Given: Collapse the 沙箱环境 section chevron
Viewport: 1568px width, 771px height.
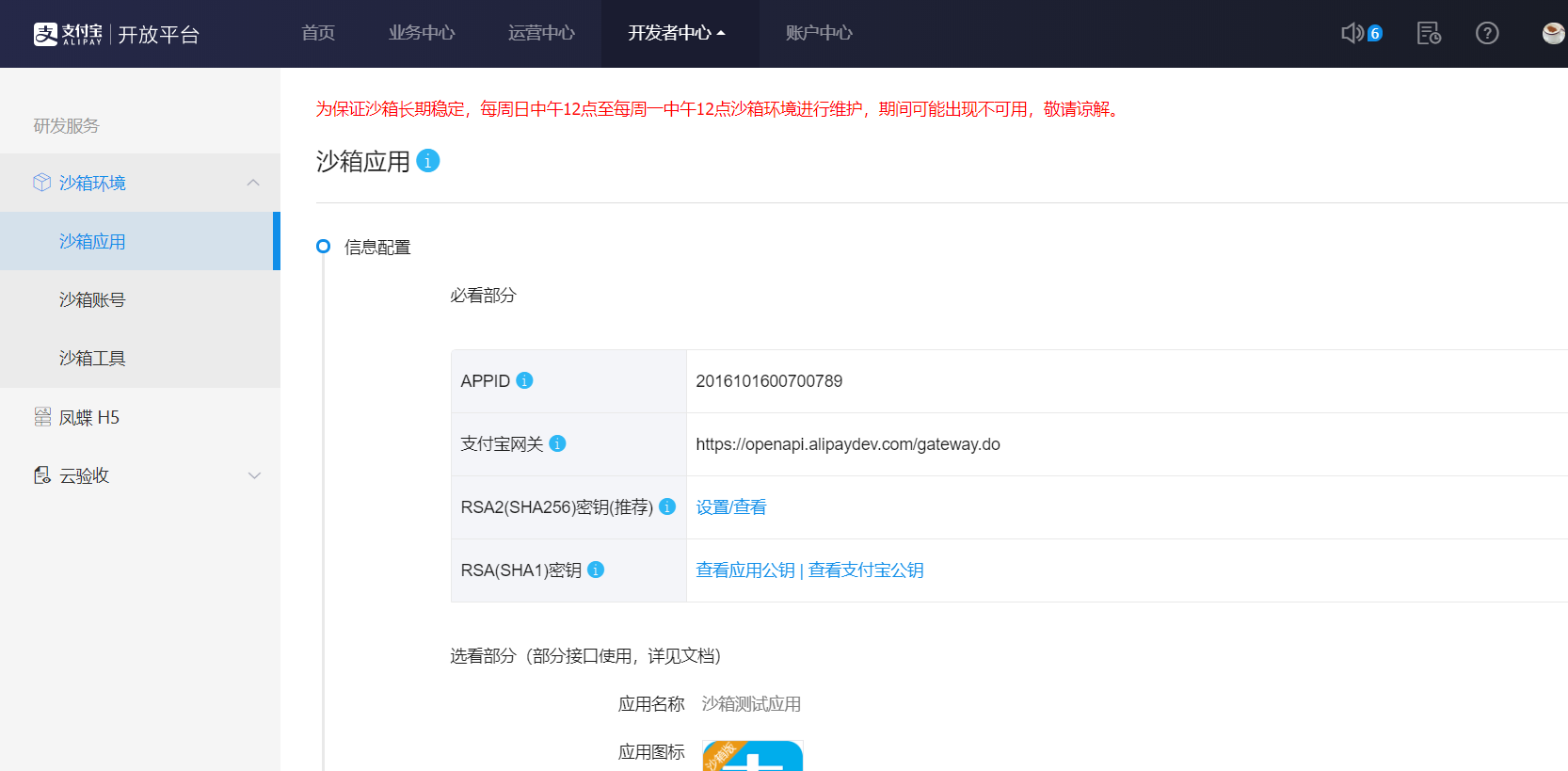Looking at the screenshot, I should pyautogui.click(x=253, y=183).
